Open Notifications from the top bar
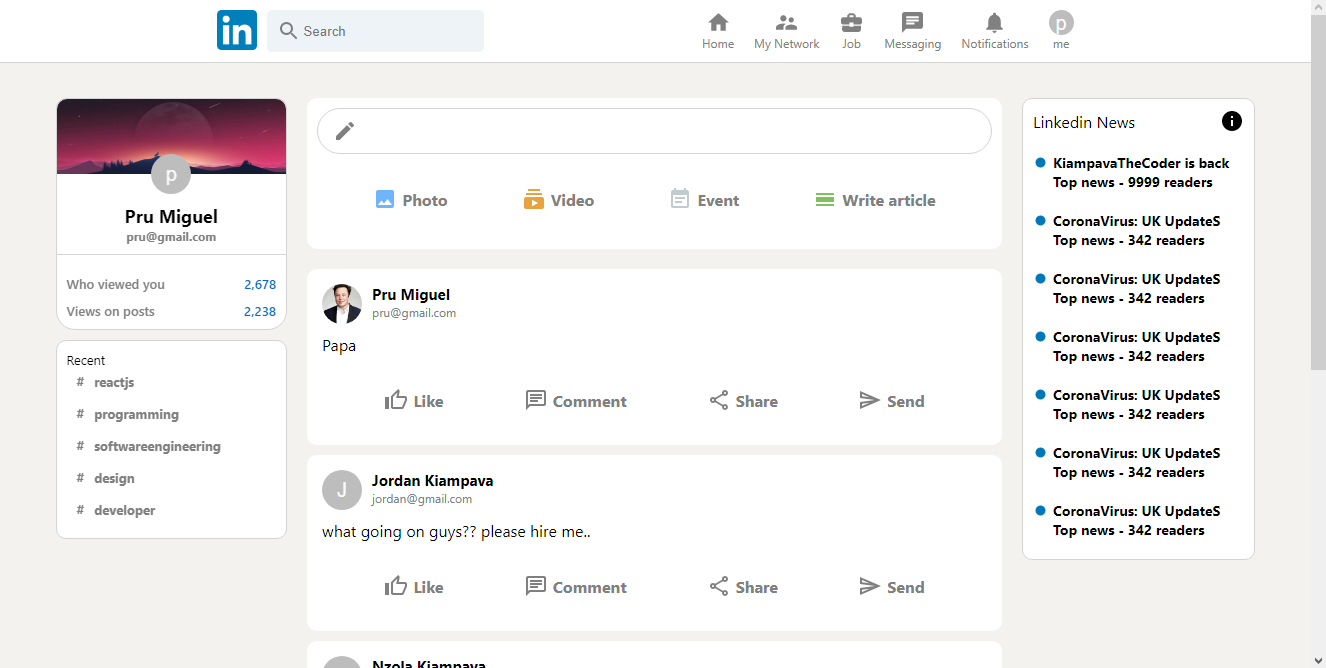The width and height of the screenshot is (1326, 668). point(993,29)
